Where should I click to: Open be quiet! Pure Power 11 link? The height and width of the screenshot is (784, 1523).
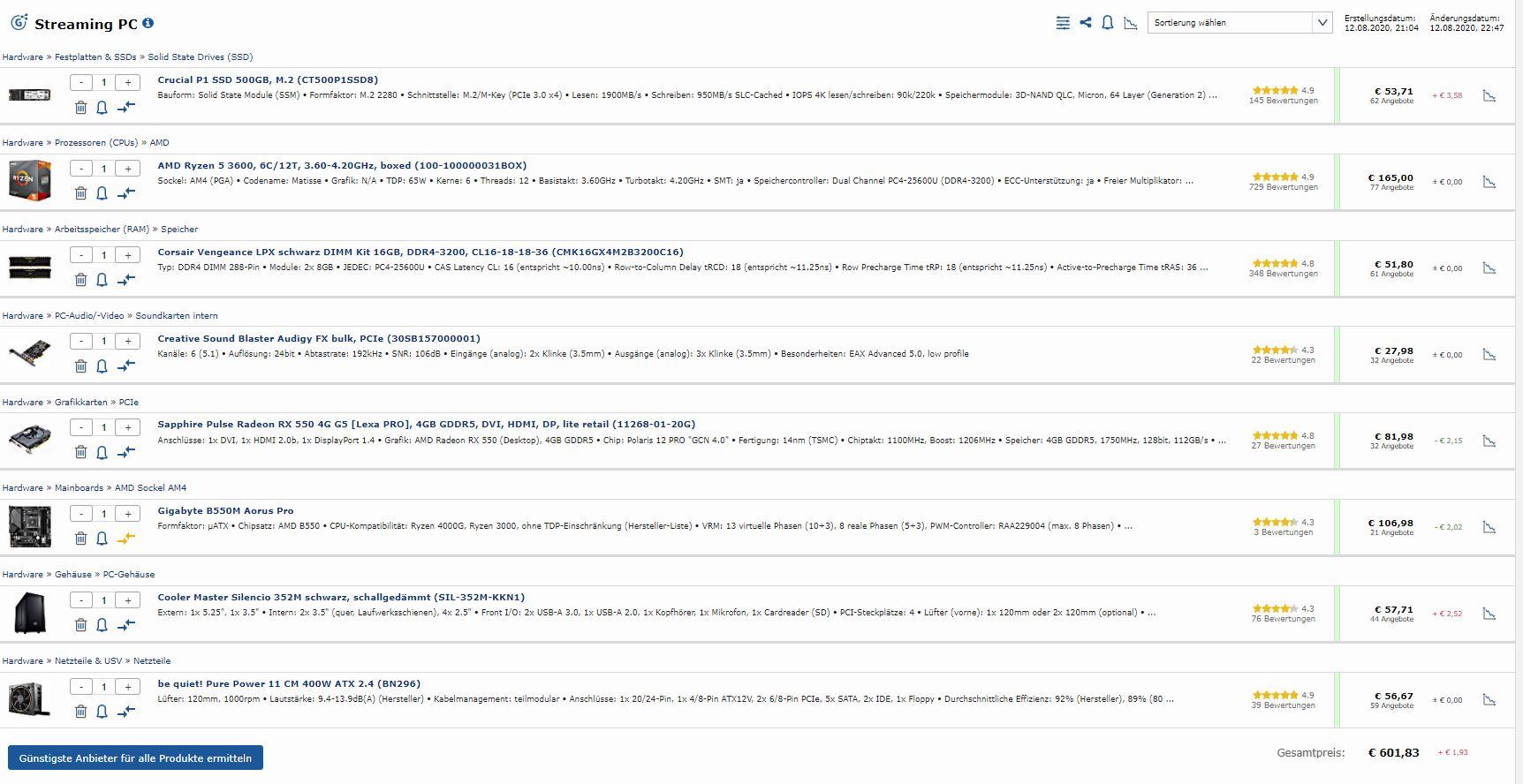click(289, 683)
